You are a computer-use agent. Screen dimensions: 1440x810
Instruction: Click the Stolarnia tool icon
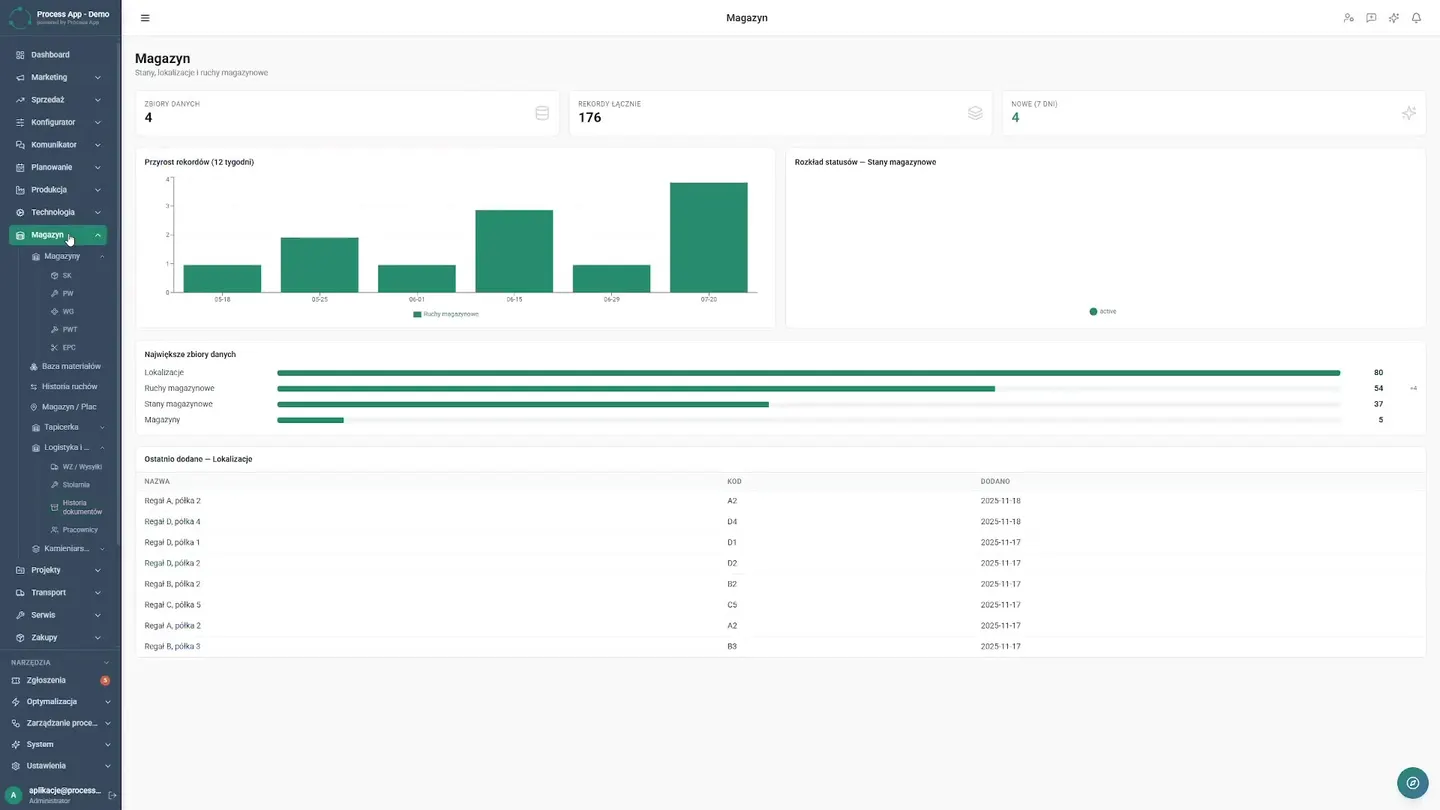tap(55, 485)
